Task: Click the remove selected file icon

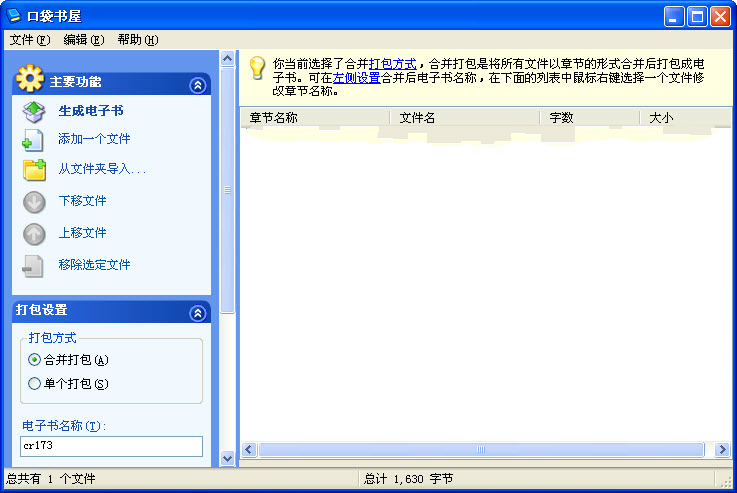Action: [33, 266]
